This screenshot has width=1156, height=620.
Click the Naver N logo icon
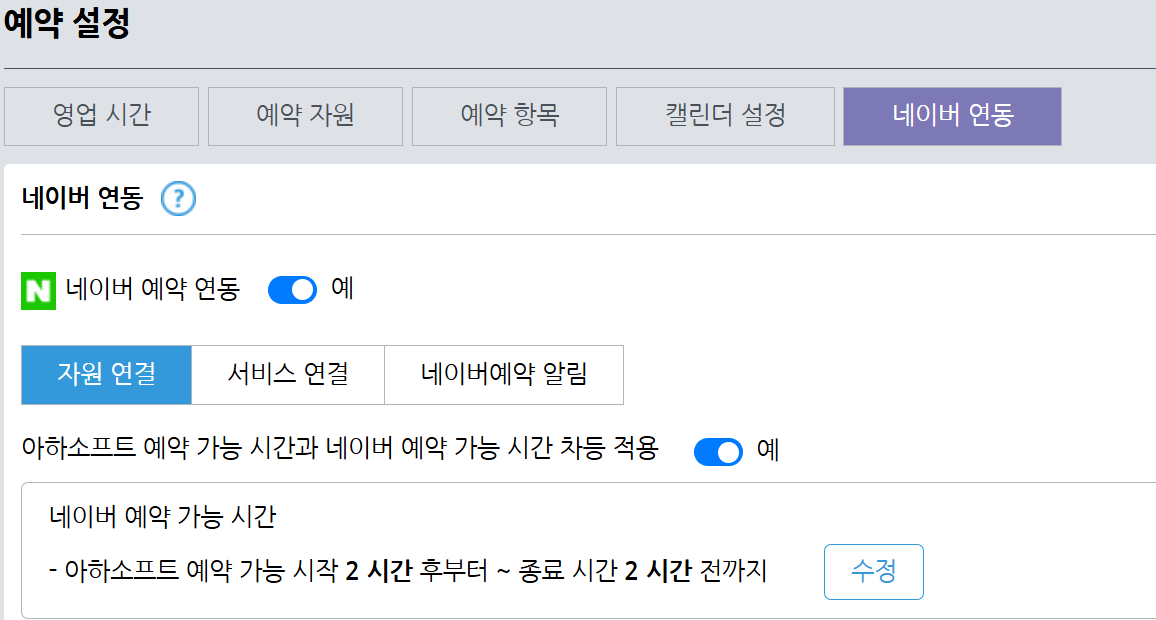[x=33, y=289]
